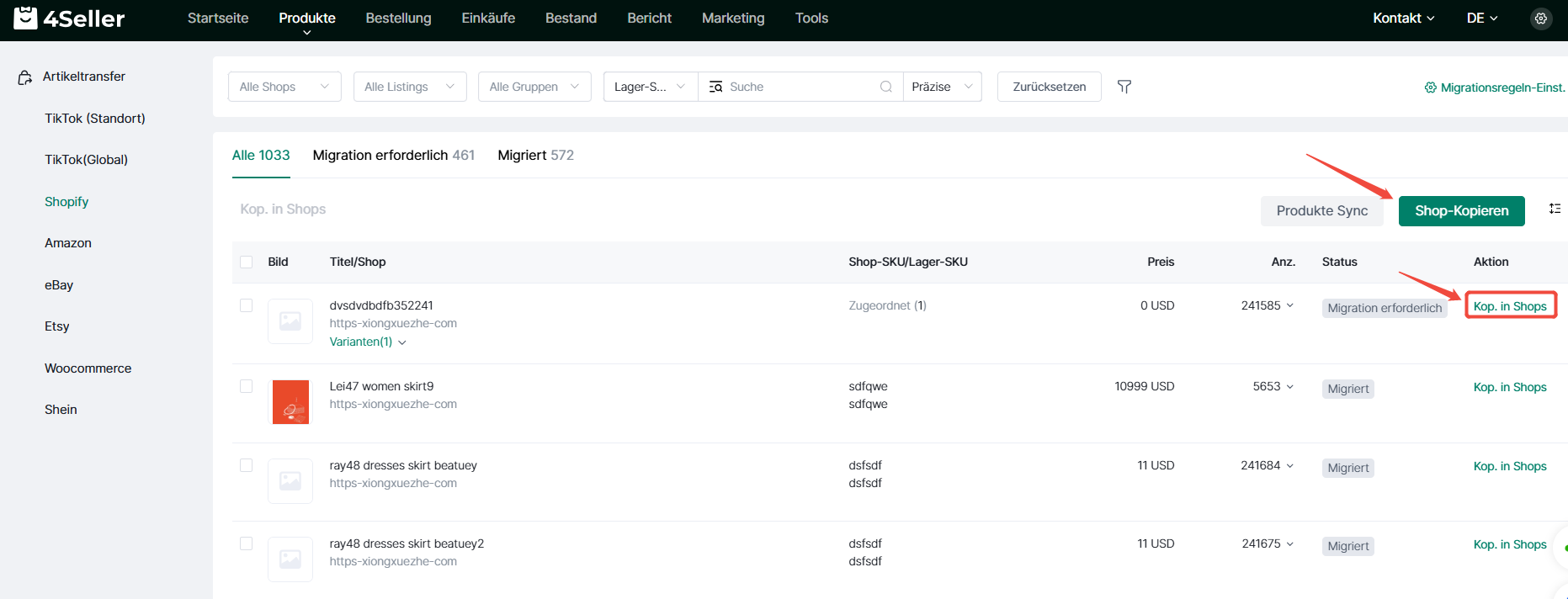The image size is (1568, 599).
Task: Open the Alle Gruppen dropdown
Action: point(534,87)
